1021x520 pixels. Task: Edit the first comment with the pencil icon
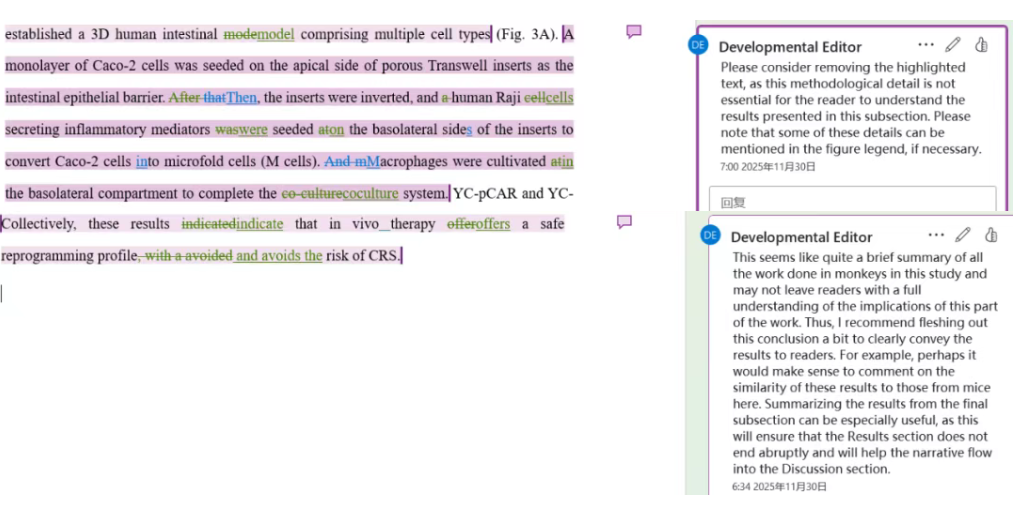(953, 45)
